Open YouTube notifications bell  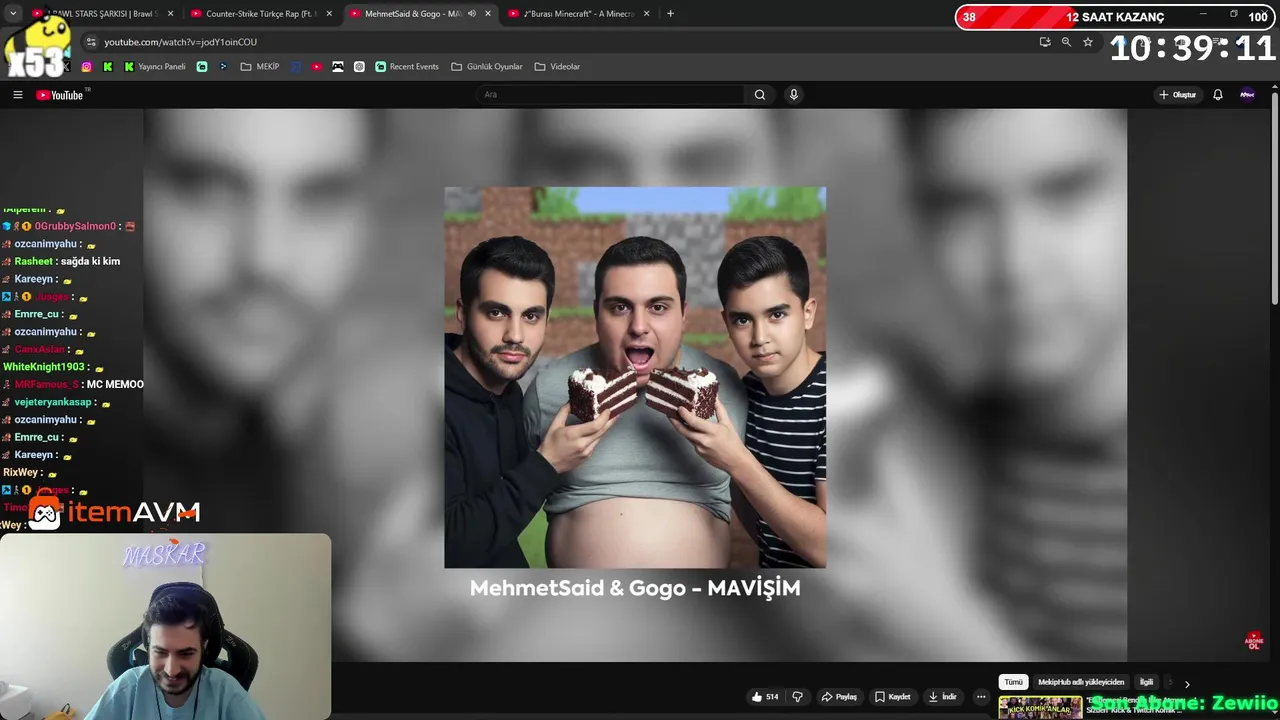coord(1218,95)
